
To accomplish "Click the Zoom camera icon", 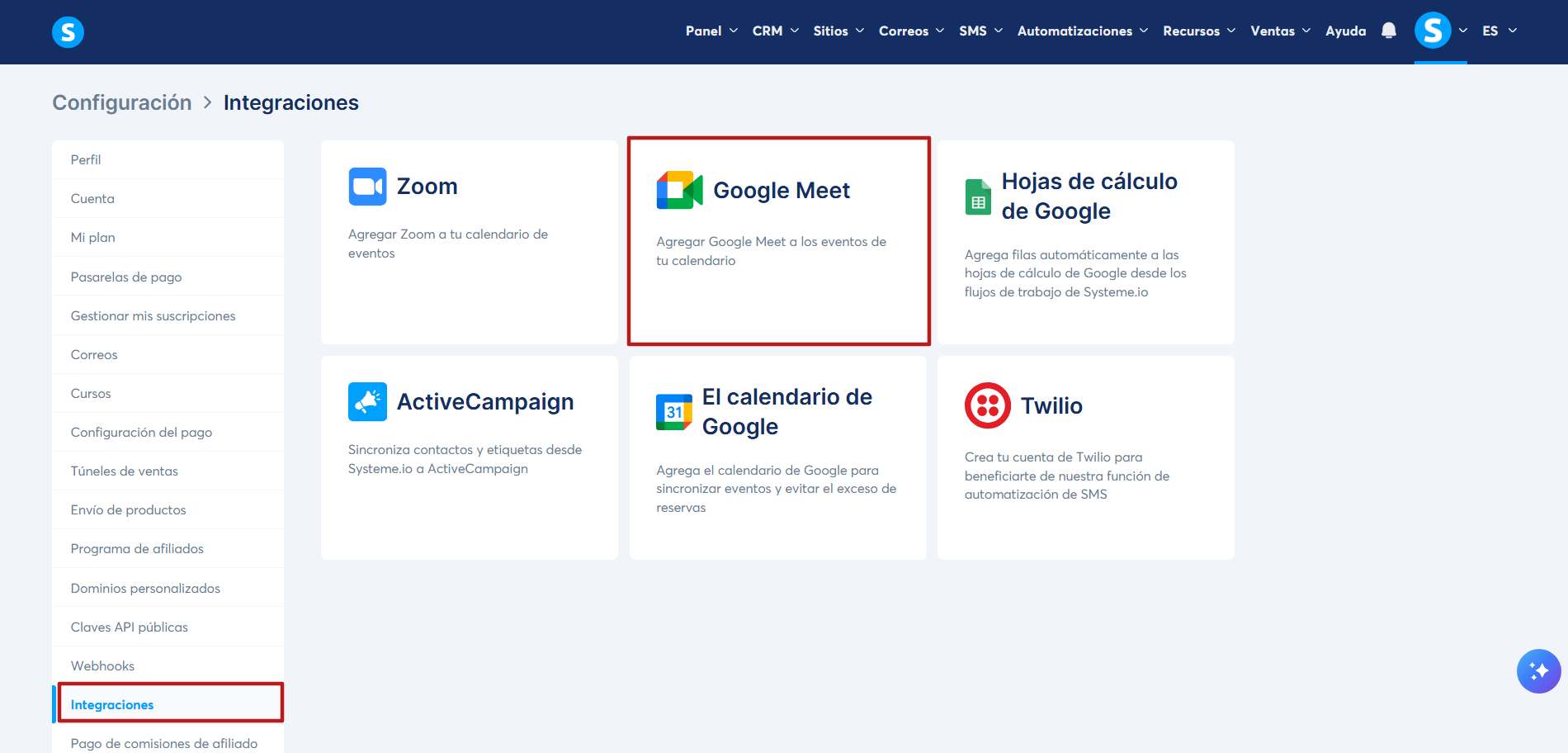I will point(367,187).
